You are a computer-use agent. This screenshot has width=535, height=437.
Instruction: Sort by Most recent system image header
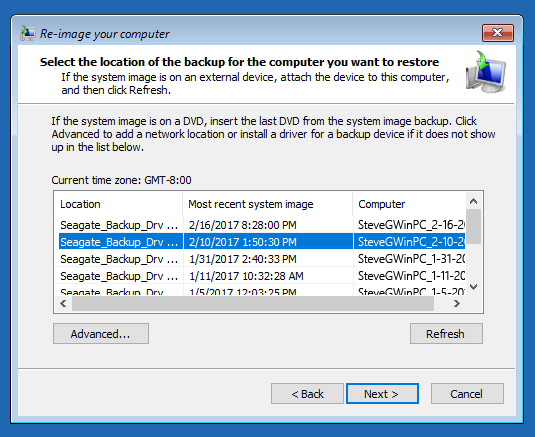tap(268, 204)
